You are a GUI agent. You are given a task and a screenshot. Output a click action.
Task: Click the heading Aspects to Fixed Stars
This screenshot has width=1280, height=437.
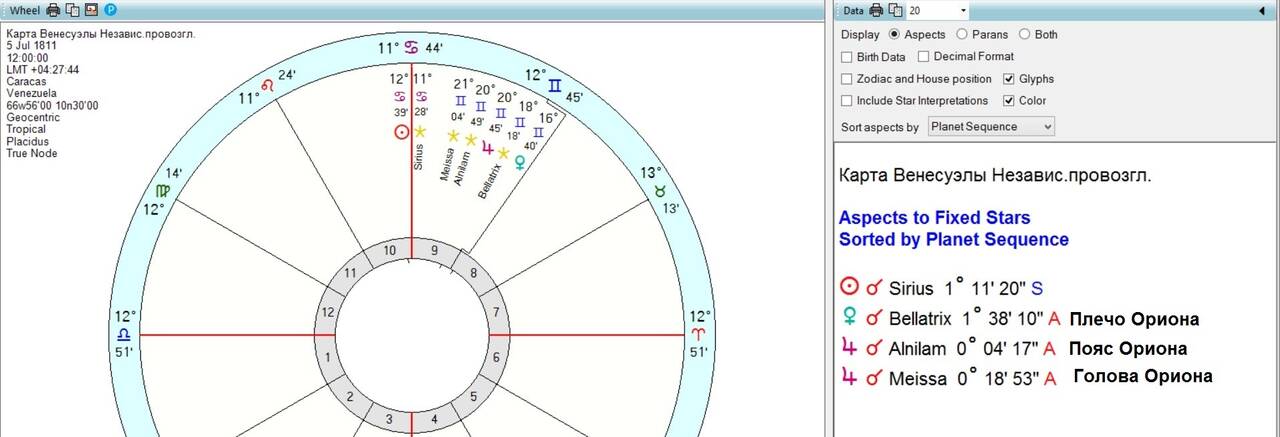pyautogui.click(x=934, y=218)
